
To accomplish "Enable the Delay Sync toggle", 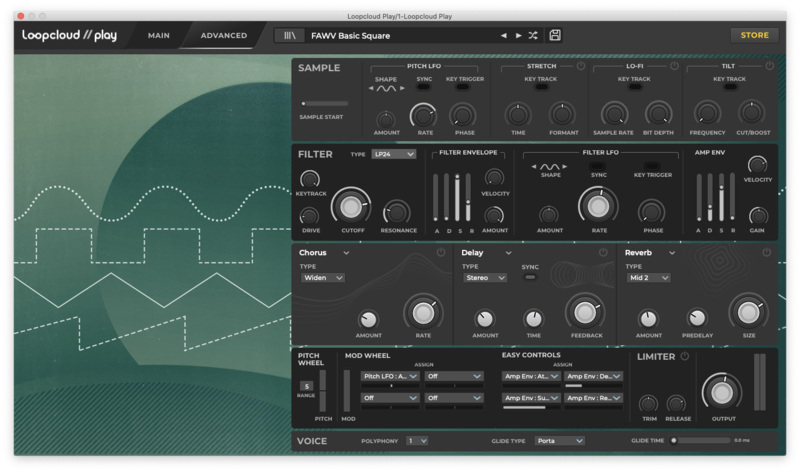I will 530,278.
